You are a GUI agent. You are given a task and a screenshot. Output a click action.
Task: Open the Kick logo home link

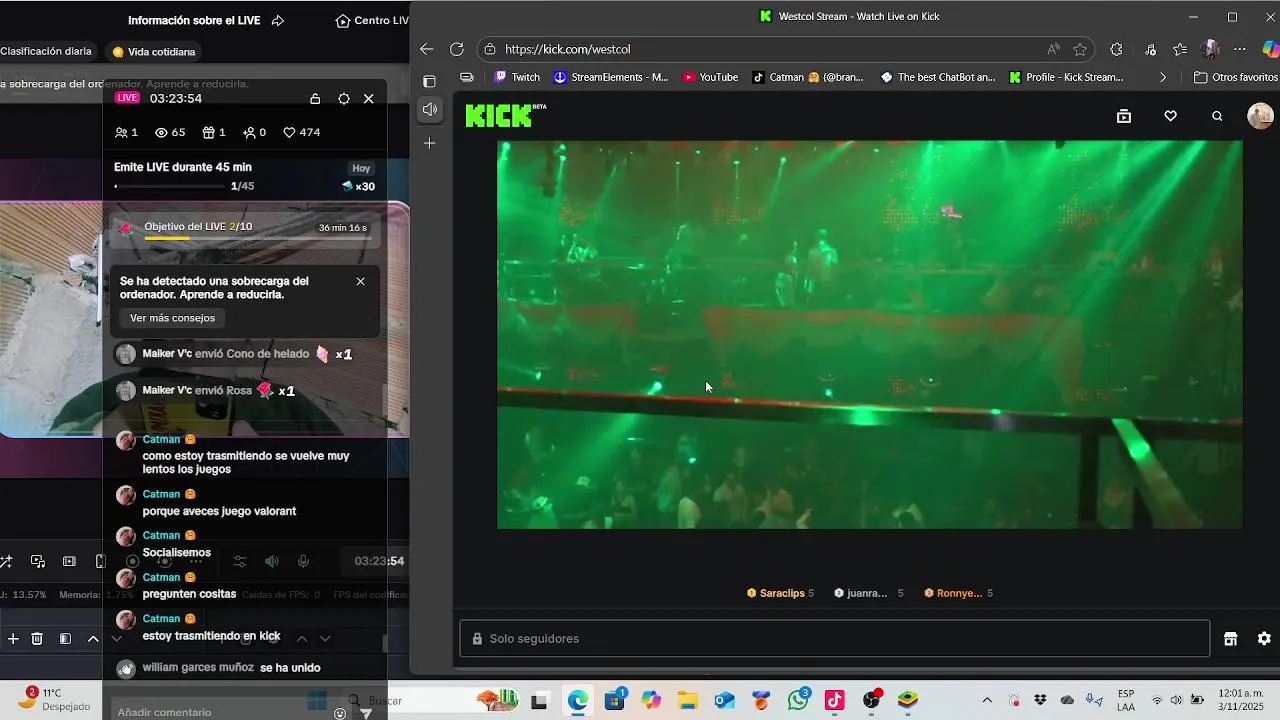coord(505,116)
